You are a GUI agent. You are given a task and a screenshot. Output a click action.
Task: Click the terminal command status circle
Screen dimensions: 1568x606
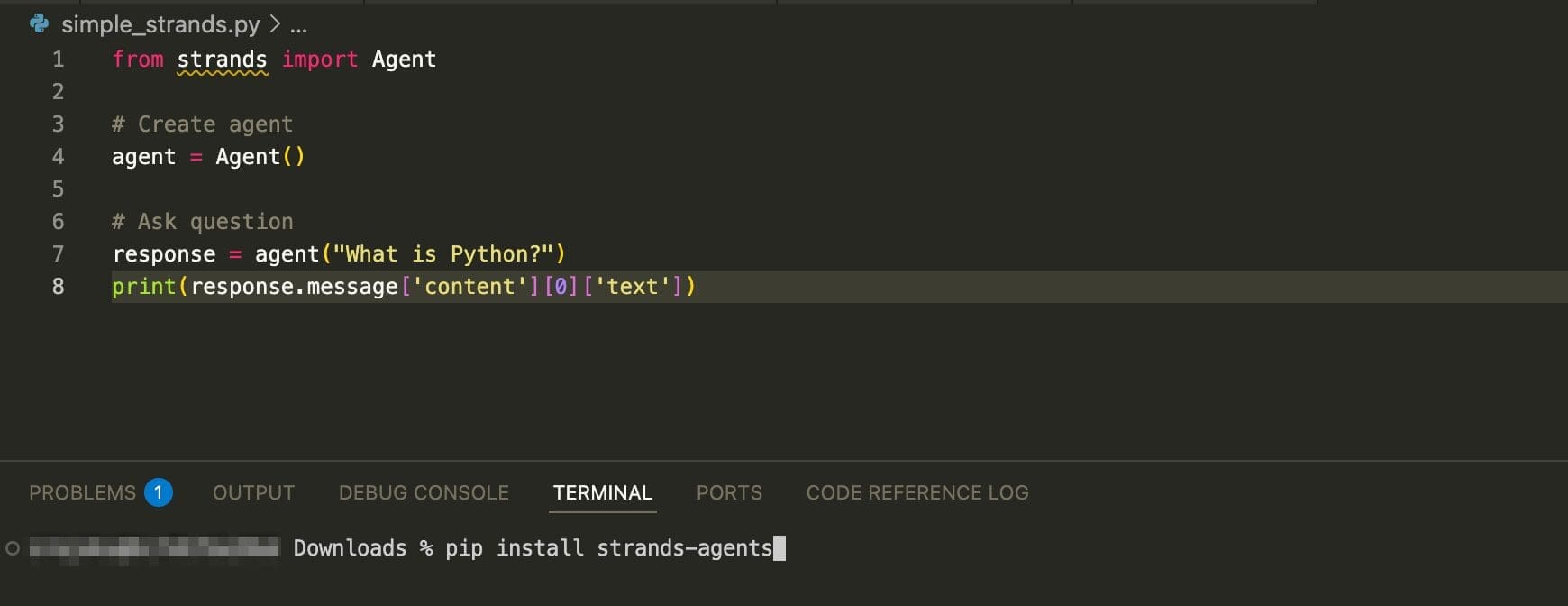pos(13,548)
